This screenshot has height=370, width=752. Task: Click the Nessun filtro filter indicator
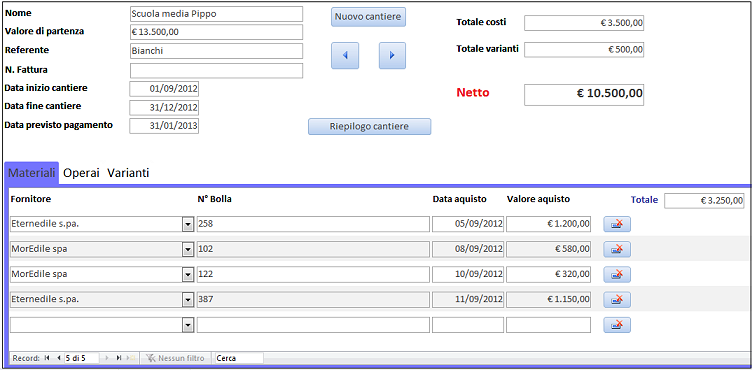click(176, 358)
